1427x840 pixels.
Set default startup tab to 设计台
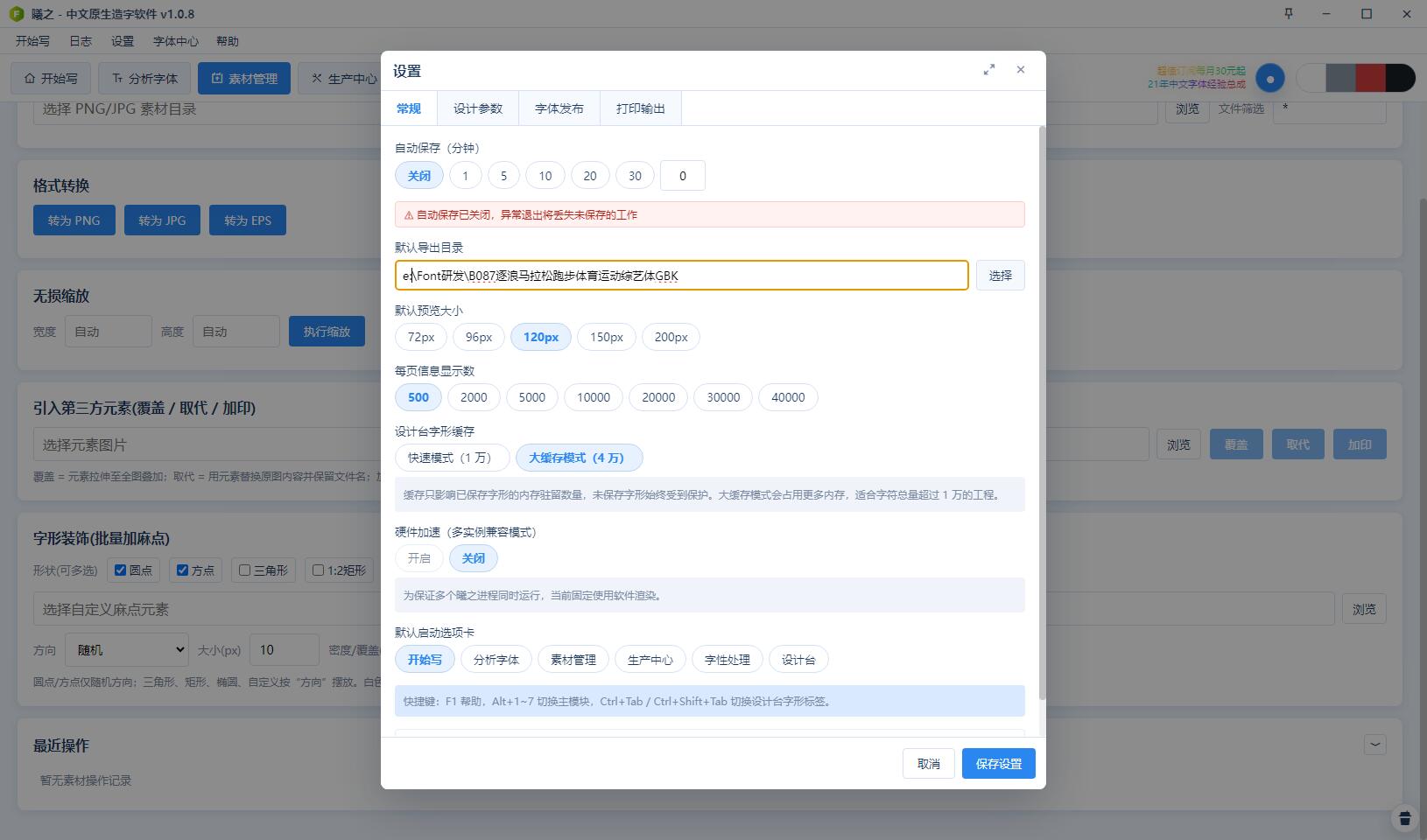[x=798, y=660]
